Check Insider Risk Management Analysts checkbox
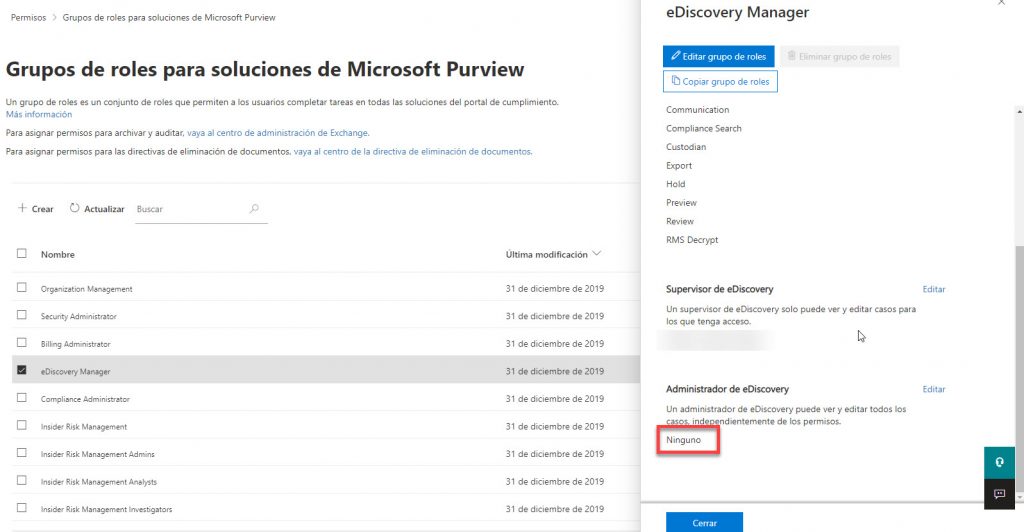 click(22, 480)
